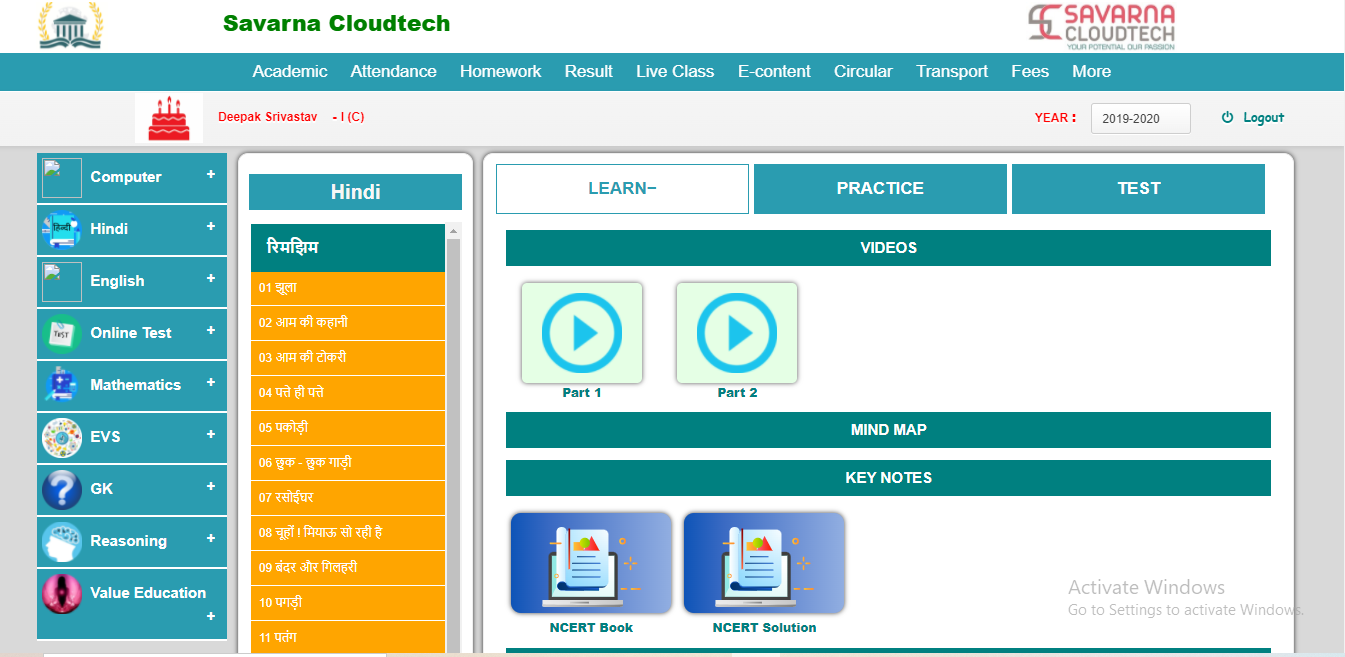The height and width of the screenshot is (657, 1345).
Task: Expand the Computer subject plus sign
Action: (211, 175)
